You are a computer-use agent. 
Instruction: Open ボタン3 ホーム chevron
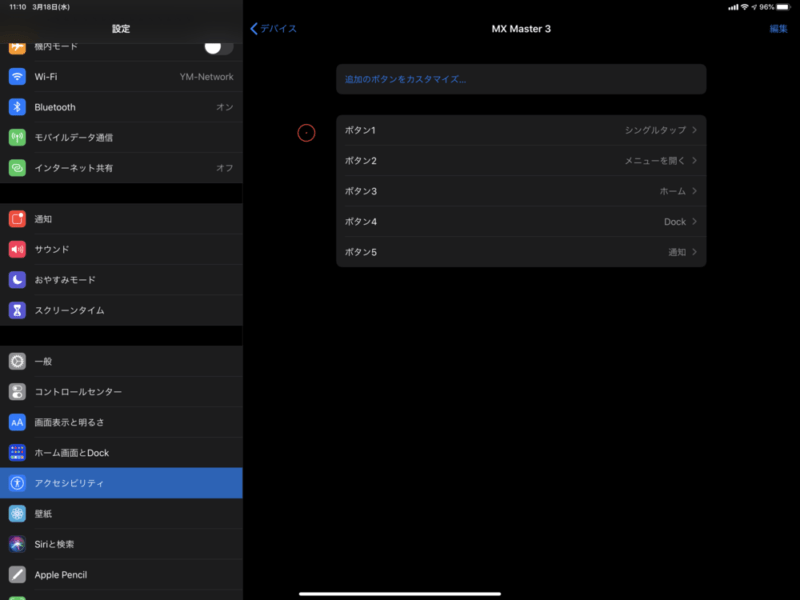point(694,191)
